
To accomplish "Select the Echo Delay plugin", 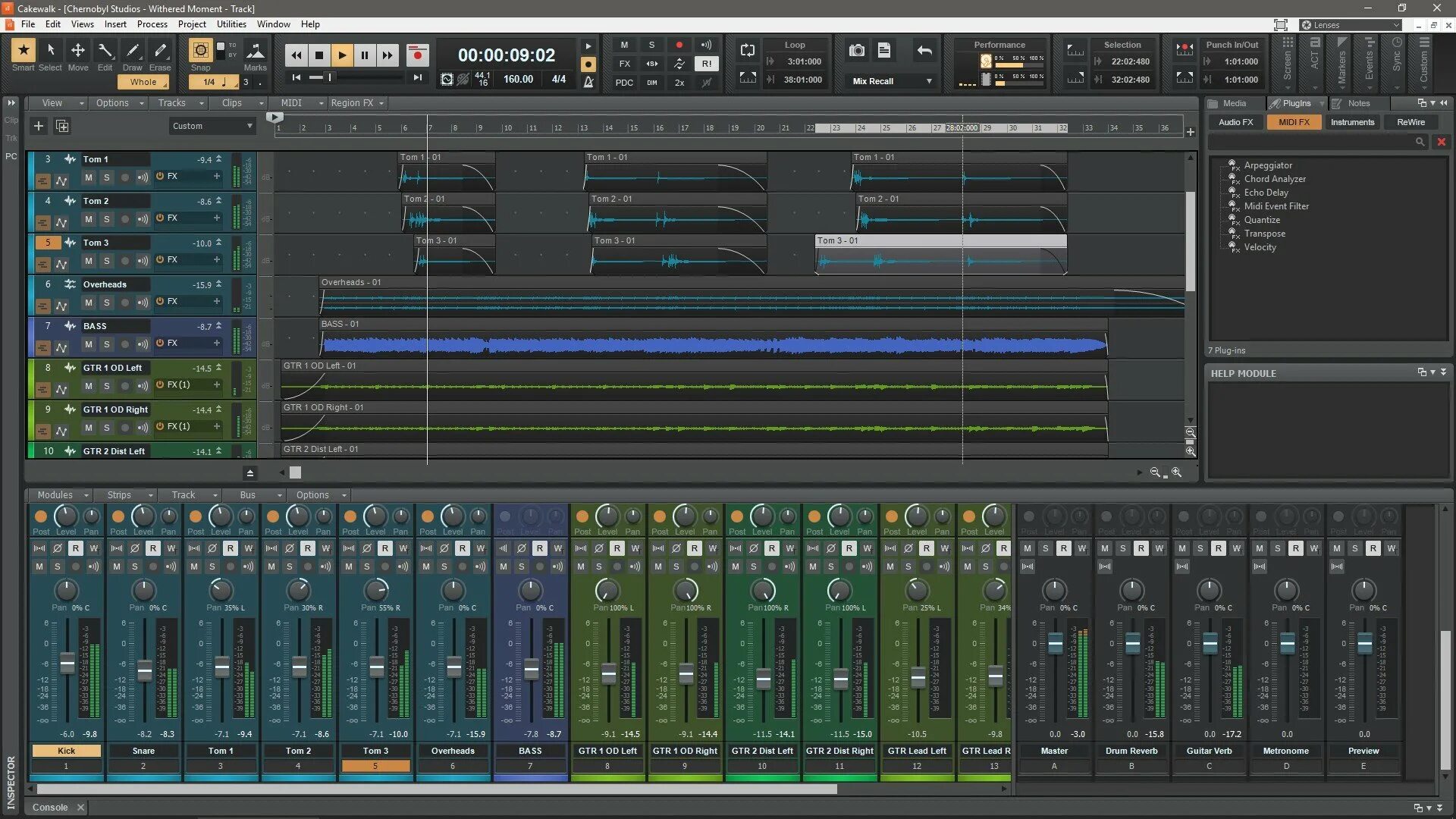I will click(x=1266, y=193).
